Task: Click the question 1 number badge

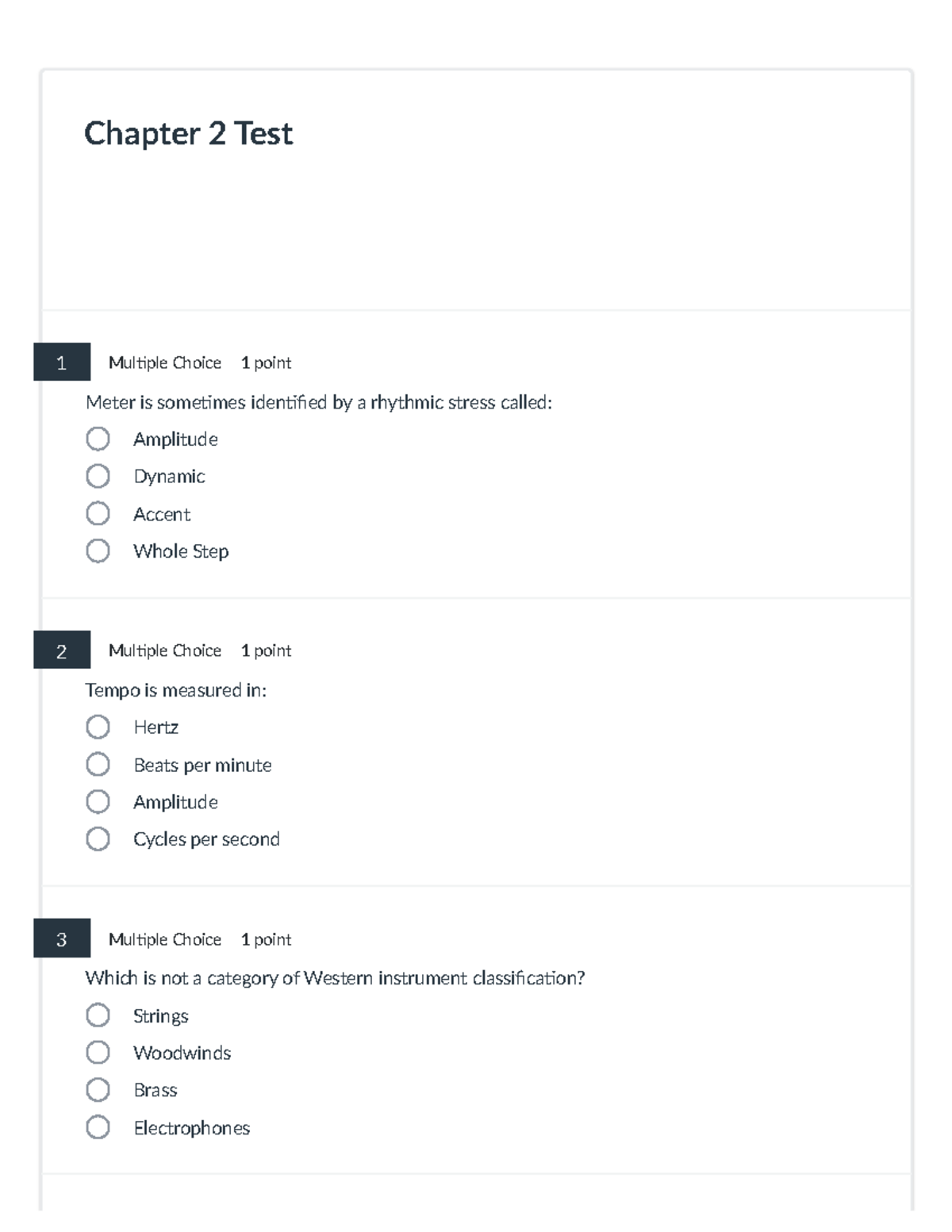Action: [62, 363]
